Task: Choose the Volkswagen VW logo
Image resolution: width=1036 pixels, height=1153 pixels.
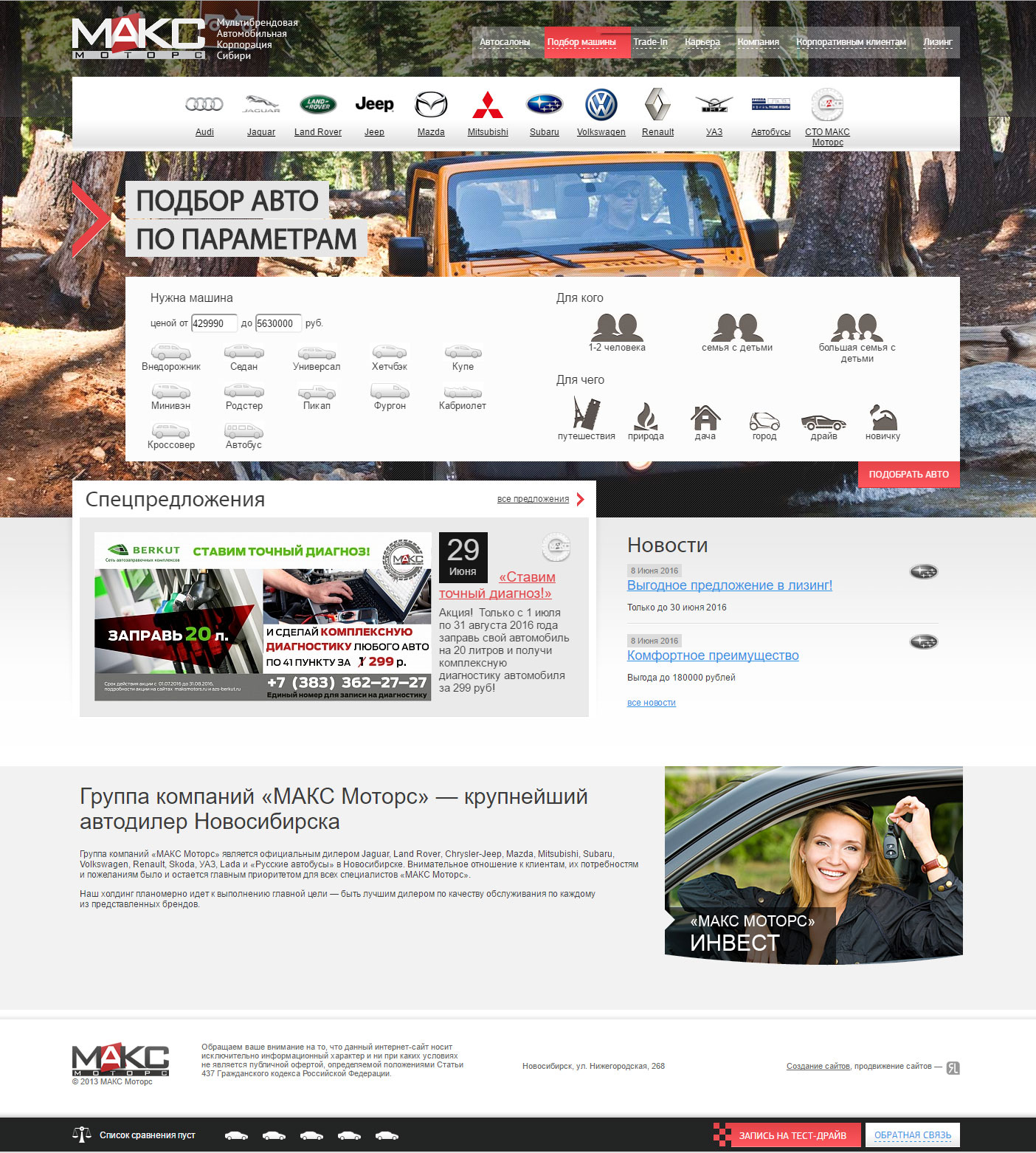Action: tap(601, 105)
